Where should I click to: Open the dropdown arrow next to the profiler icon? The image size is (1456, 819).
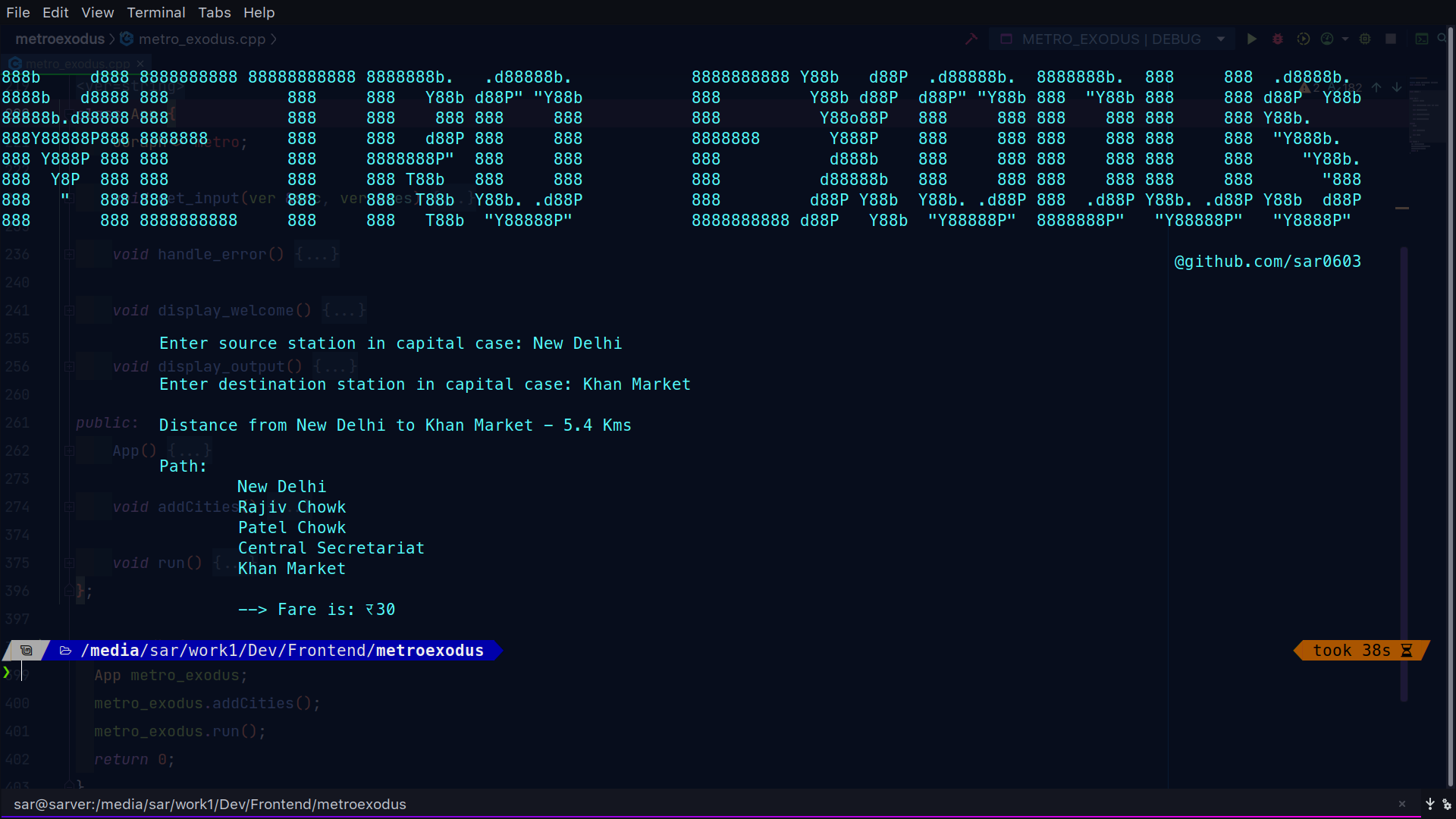1345,39
